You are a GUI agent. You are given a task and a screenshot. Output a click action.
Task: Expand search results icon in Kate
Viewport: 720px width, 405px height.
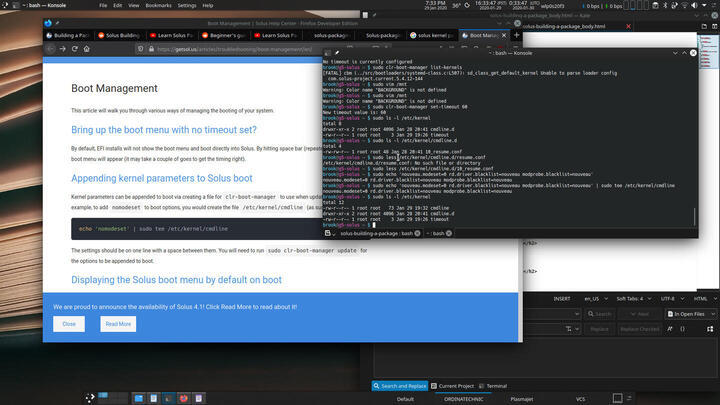pos(710,329)
